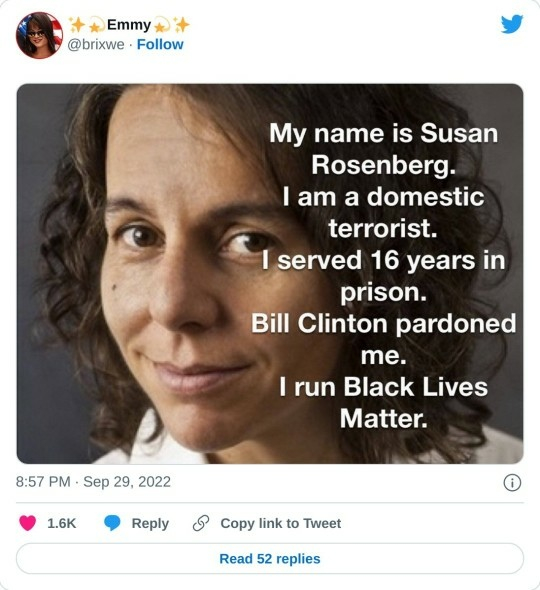Click the Reply text label
Viewport: 540px width, 590px height.
[150, 523]
